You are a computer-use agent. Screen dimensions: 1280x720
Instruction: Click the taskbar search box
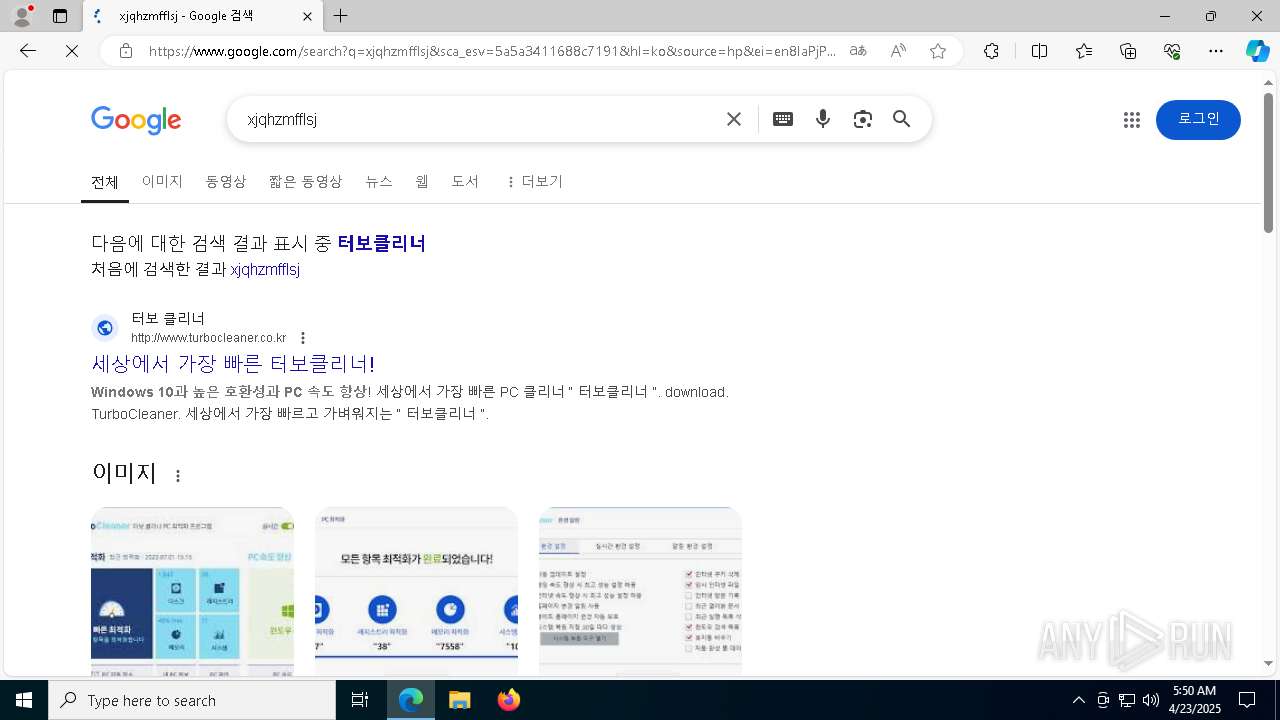tap(192, 700)
